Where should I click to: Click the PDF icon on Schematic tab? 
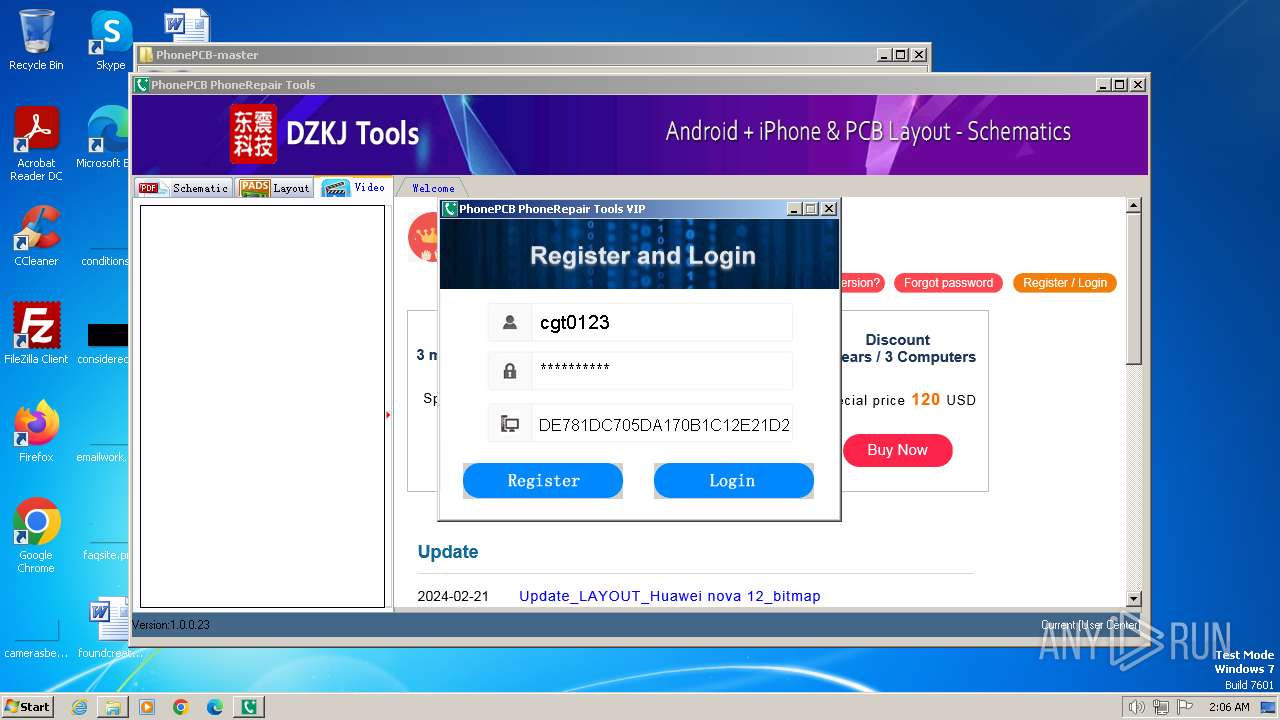tap(152, 188)
